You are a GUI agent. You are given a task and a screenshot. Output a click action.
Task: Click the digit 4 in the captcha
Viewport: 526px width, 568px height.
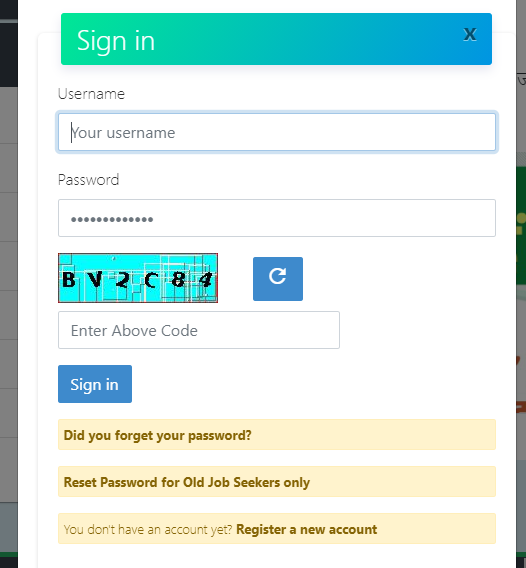tap(206, 280)
